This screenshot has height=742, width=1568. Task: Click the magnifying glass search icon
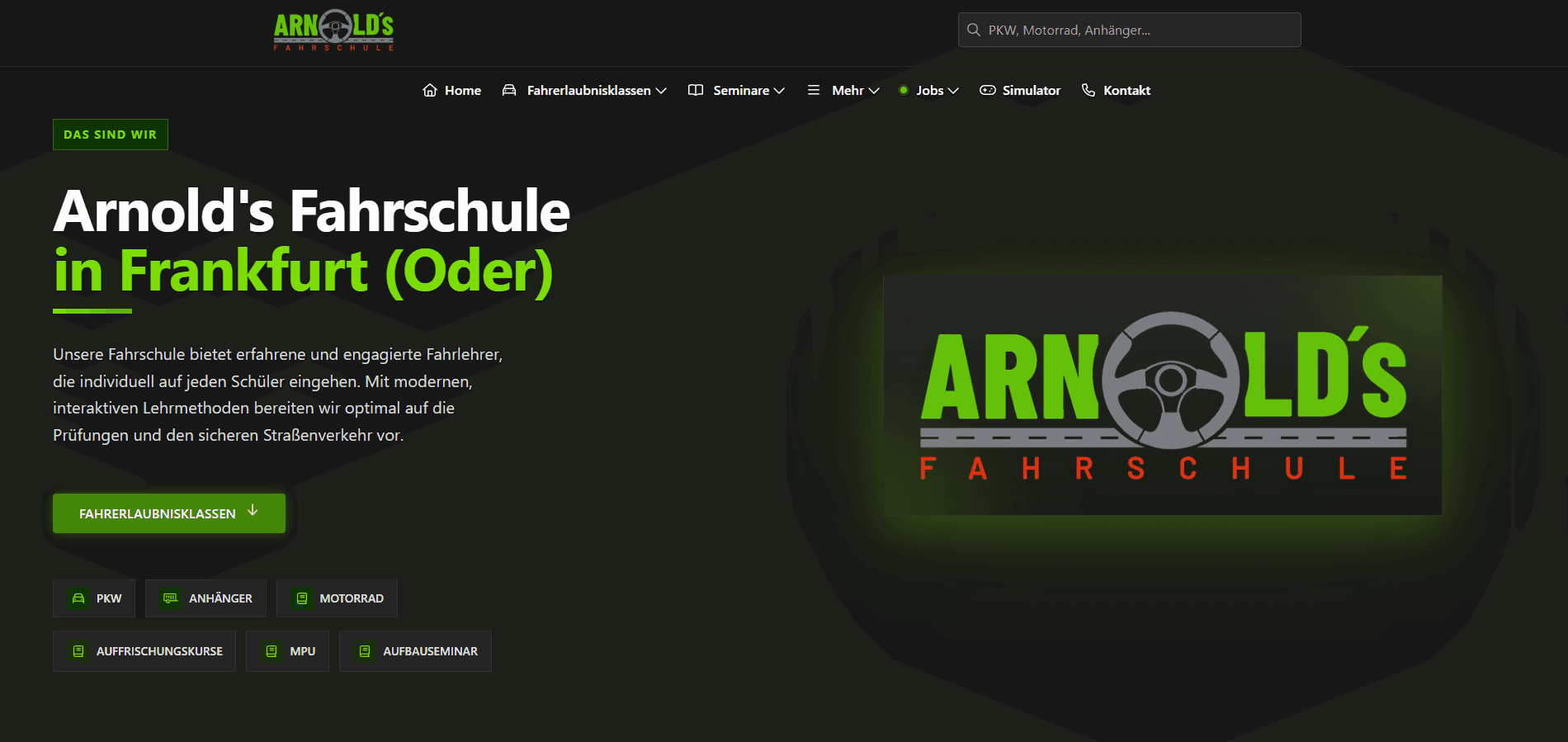click(974, 30)
